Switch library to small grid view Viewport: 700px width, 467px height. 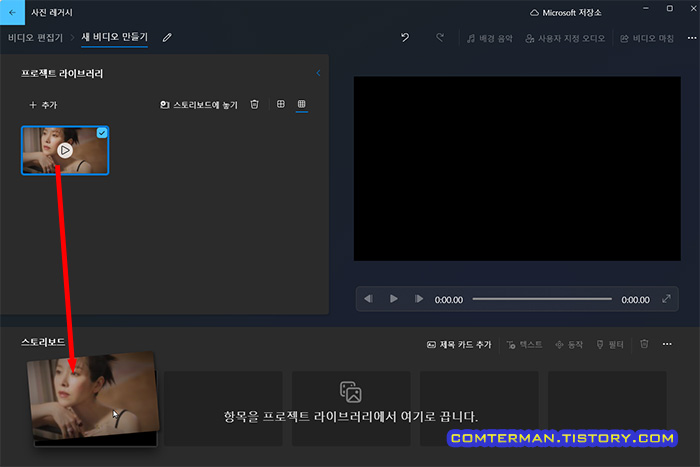tap(302, 104)
